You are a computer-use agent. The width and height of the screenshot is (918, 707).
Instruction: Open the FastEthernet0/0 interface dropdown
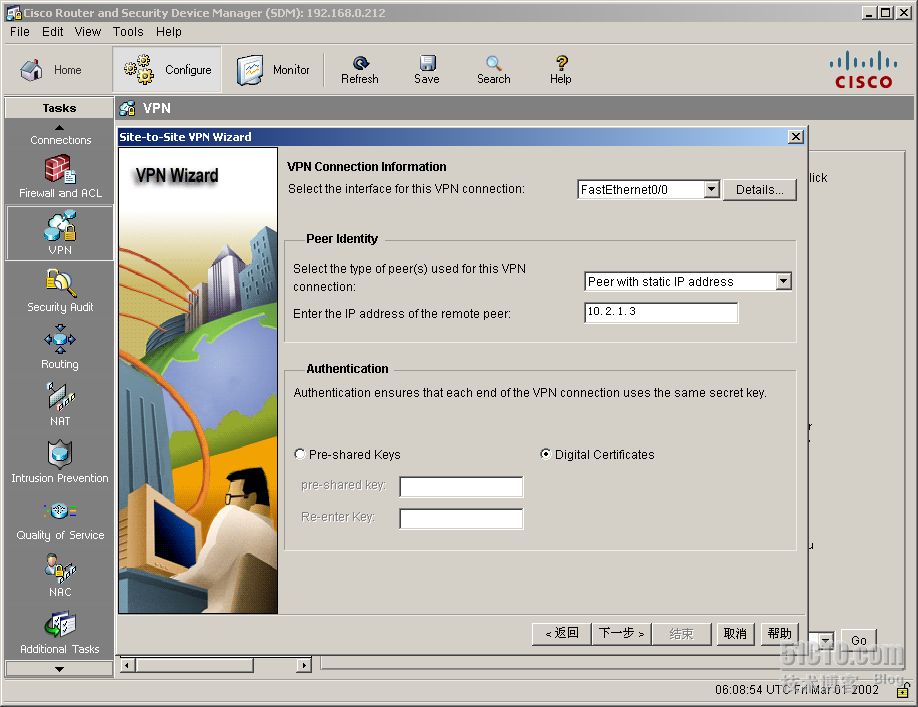(x=712, y=189)
